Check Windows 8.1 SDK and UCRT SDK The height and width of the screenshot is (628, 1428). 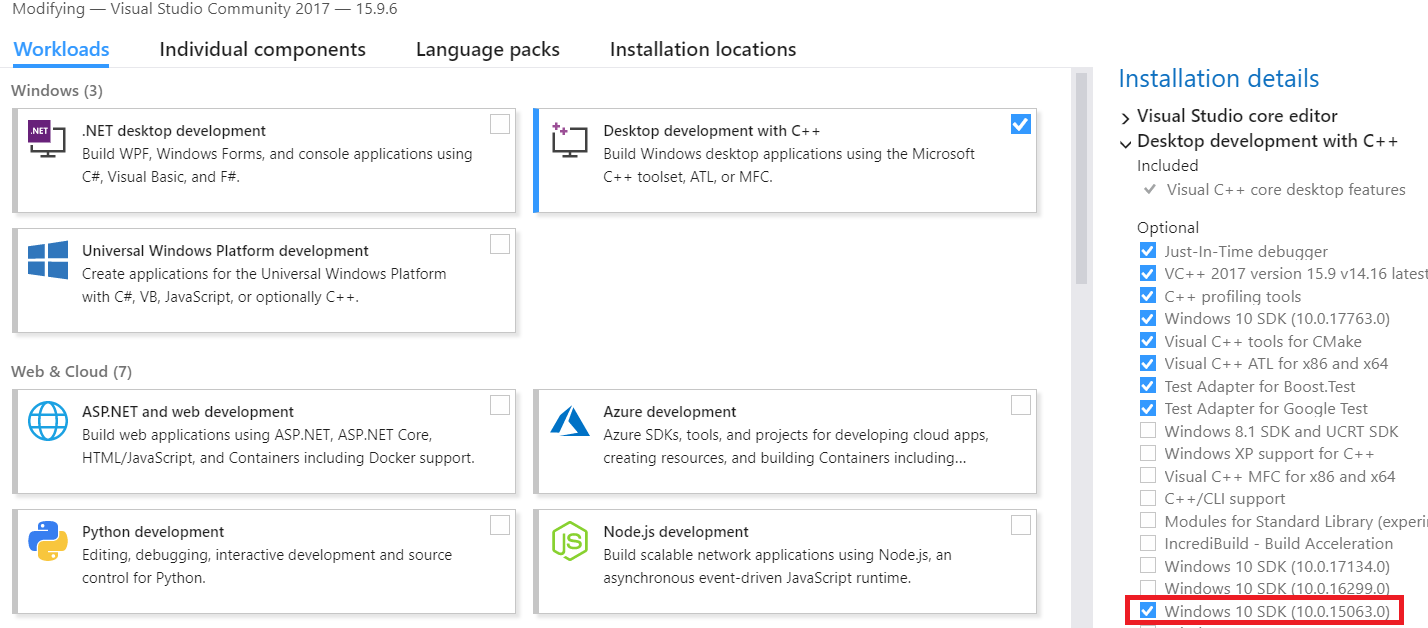tap(1147, 431)
